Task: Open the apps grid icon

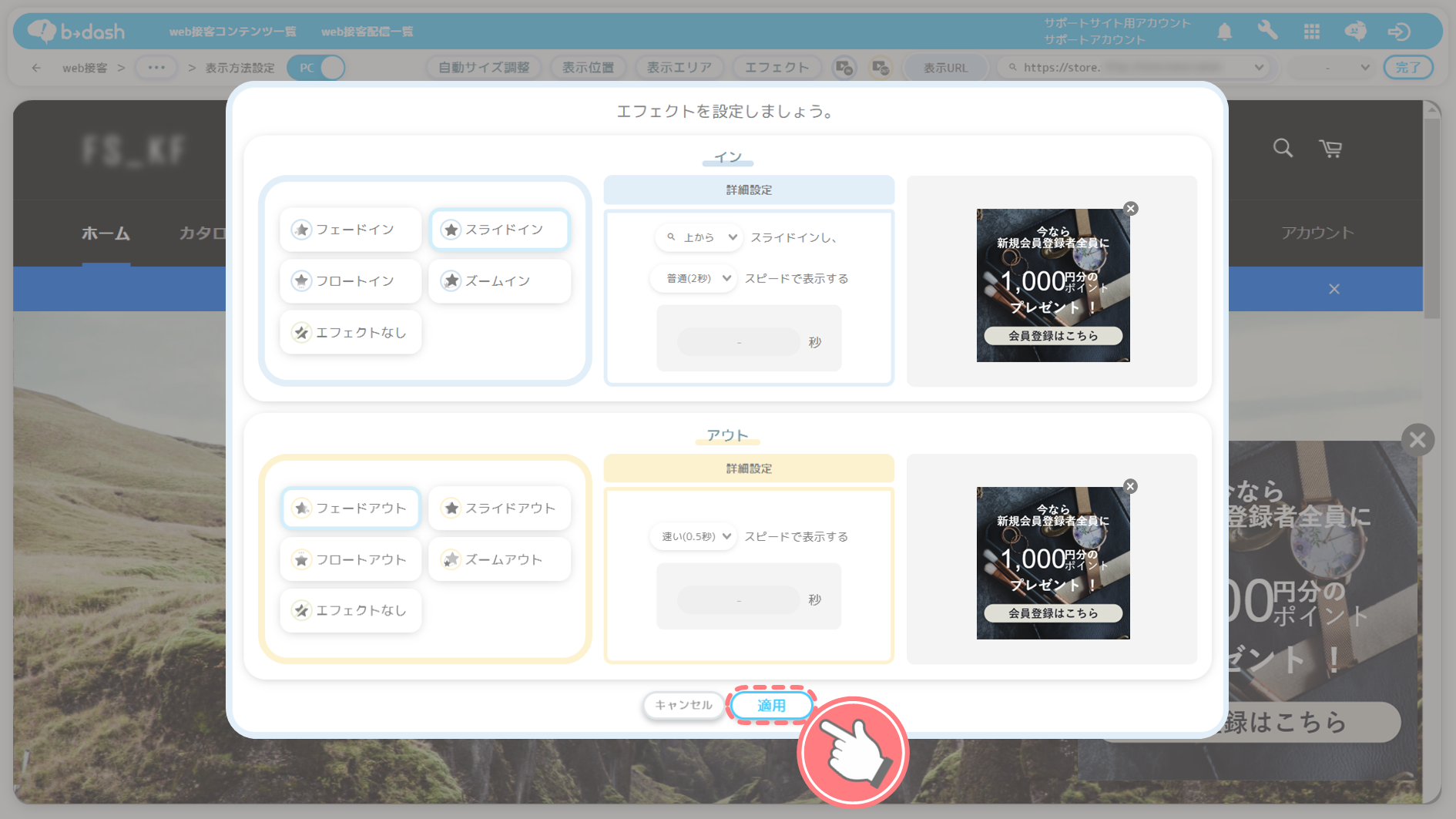Action: coord(1311,32)
